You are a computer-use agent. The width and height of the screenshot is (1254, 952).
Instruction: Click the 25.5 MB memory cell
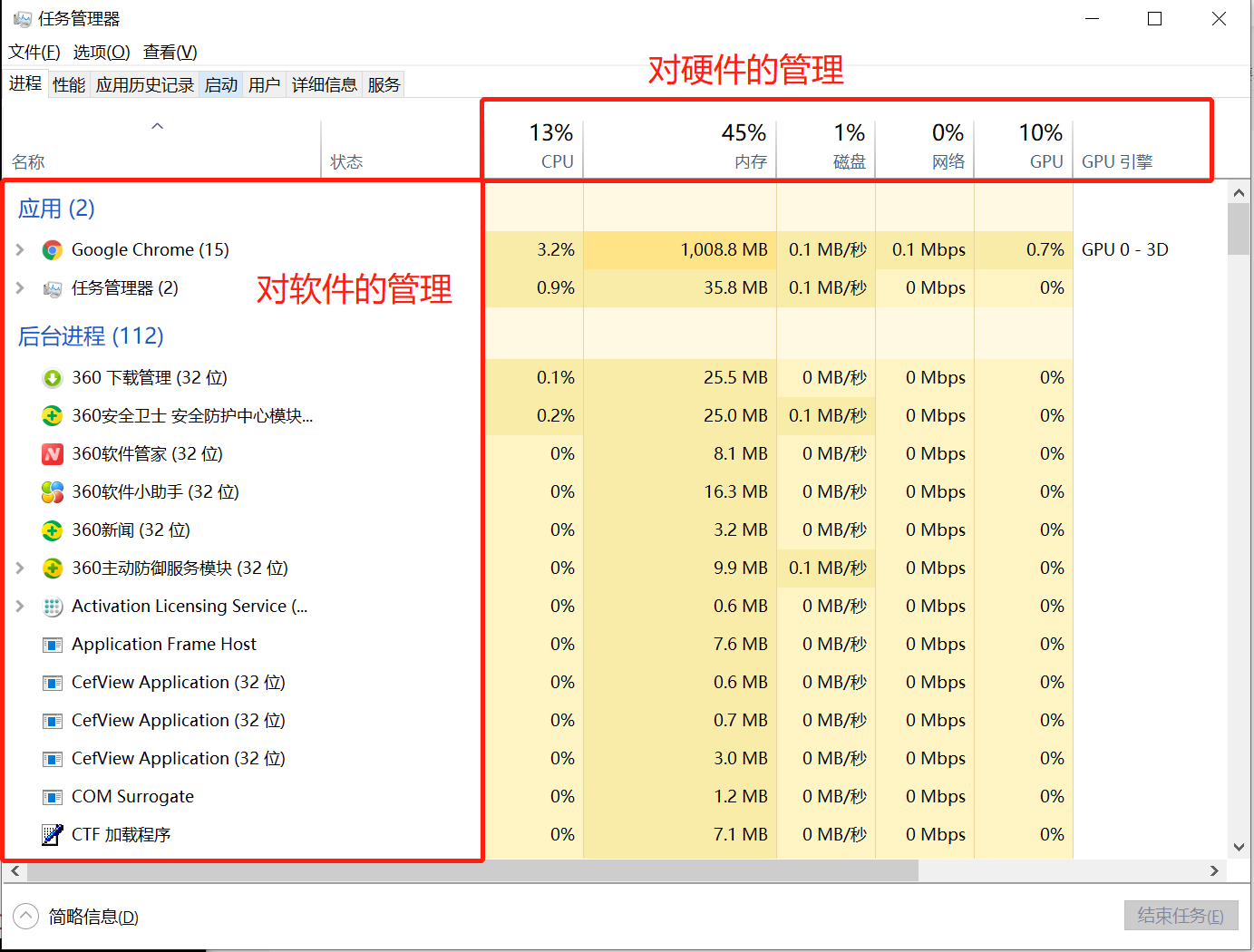(680, 377)
